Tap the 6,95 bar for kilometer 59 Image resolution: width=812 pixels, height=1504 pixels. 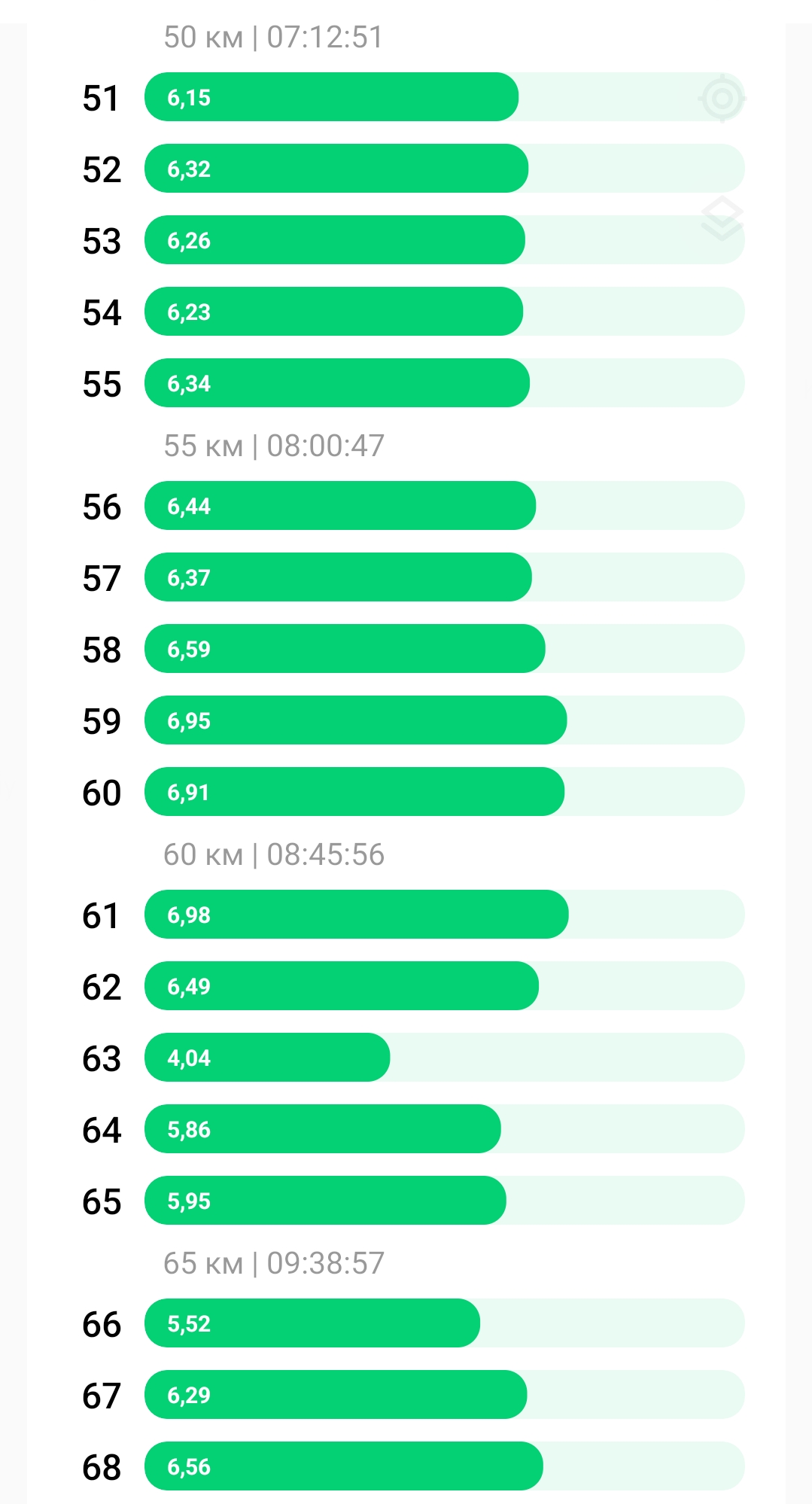[x=355, y=720]
